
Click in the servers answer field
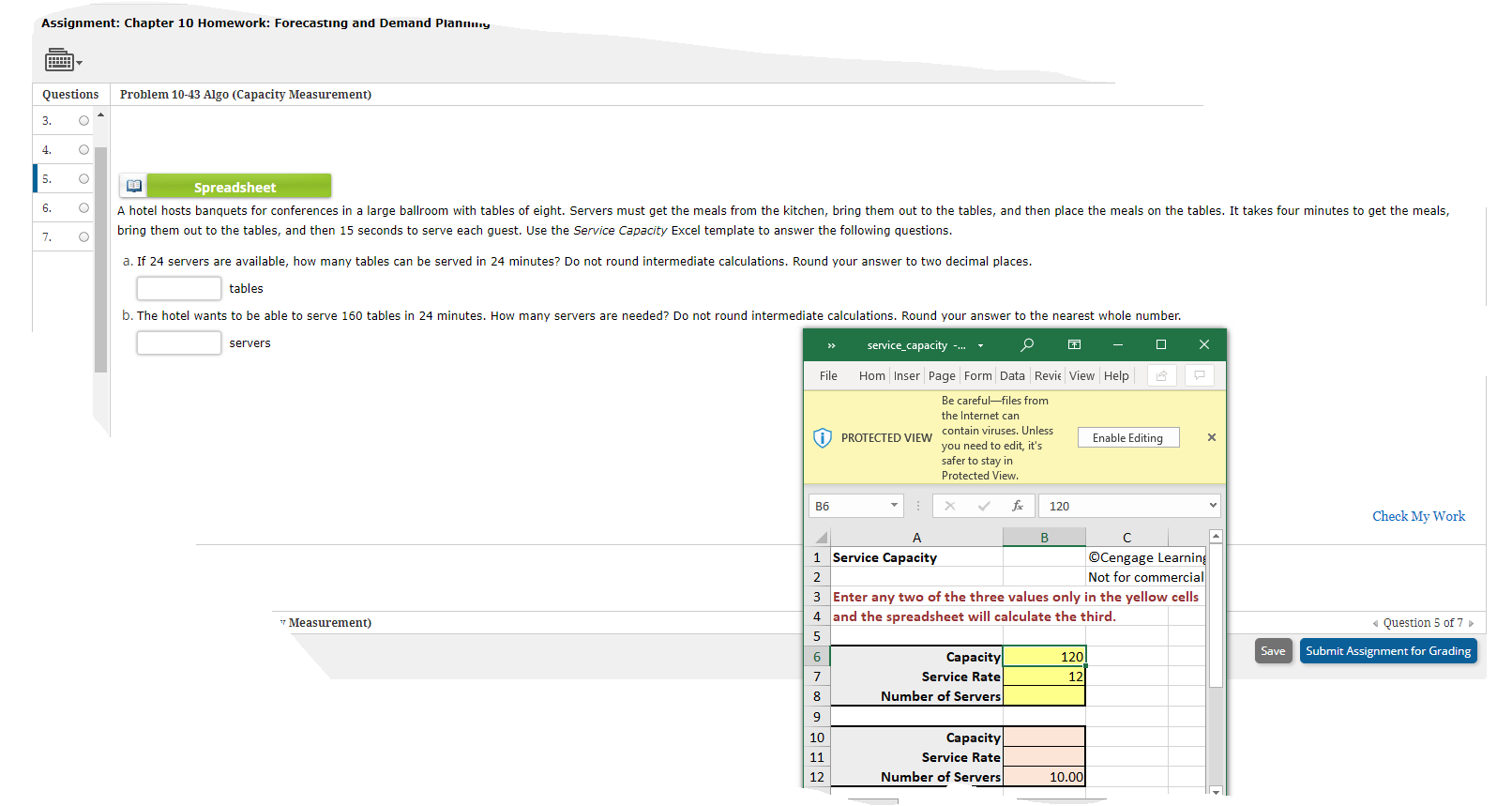(x=179, y=342)
